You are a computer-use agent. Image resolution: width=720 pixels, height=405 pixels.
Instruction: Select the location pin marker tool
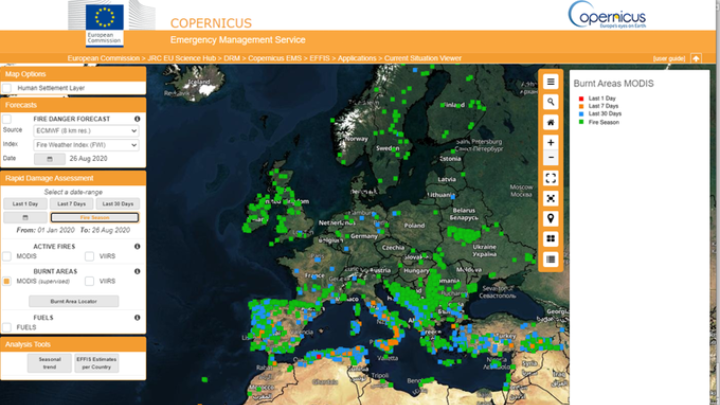(x=551, y=219)
